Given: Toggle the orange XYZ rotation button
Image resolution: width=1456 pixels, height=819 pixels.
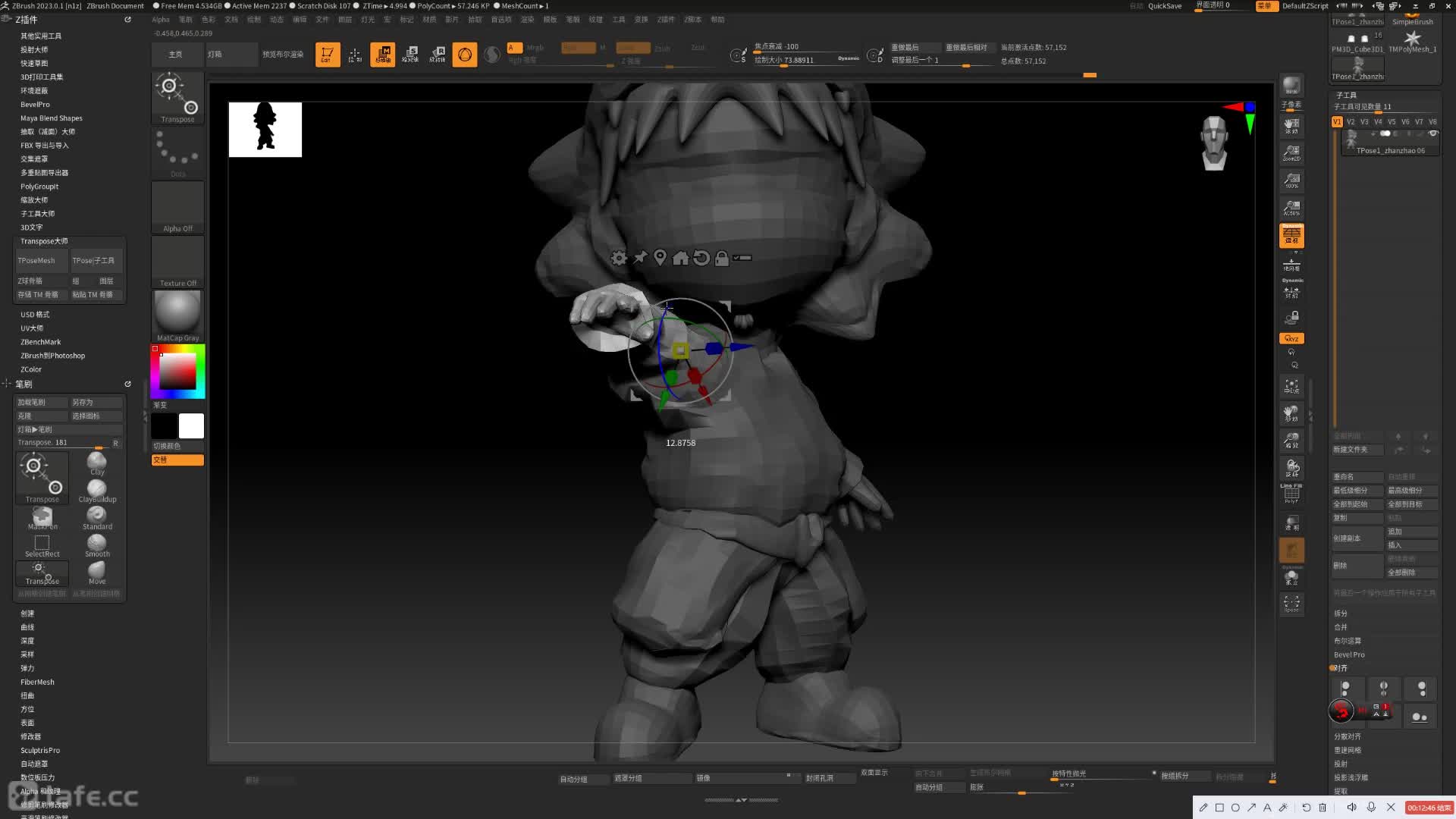Looking at the screenshot, I should click(1291, 338).
